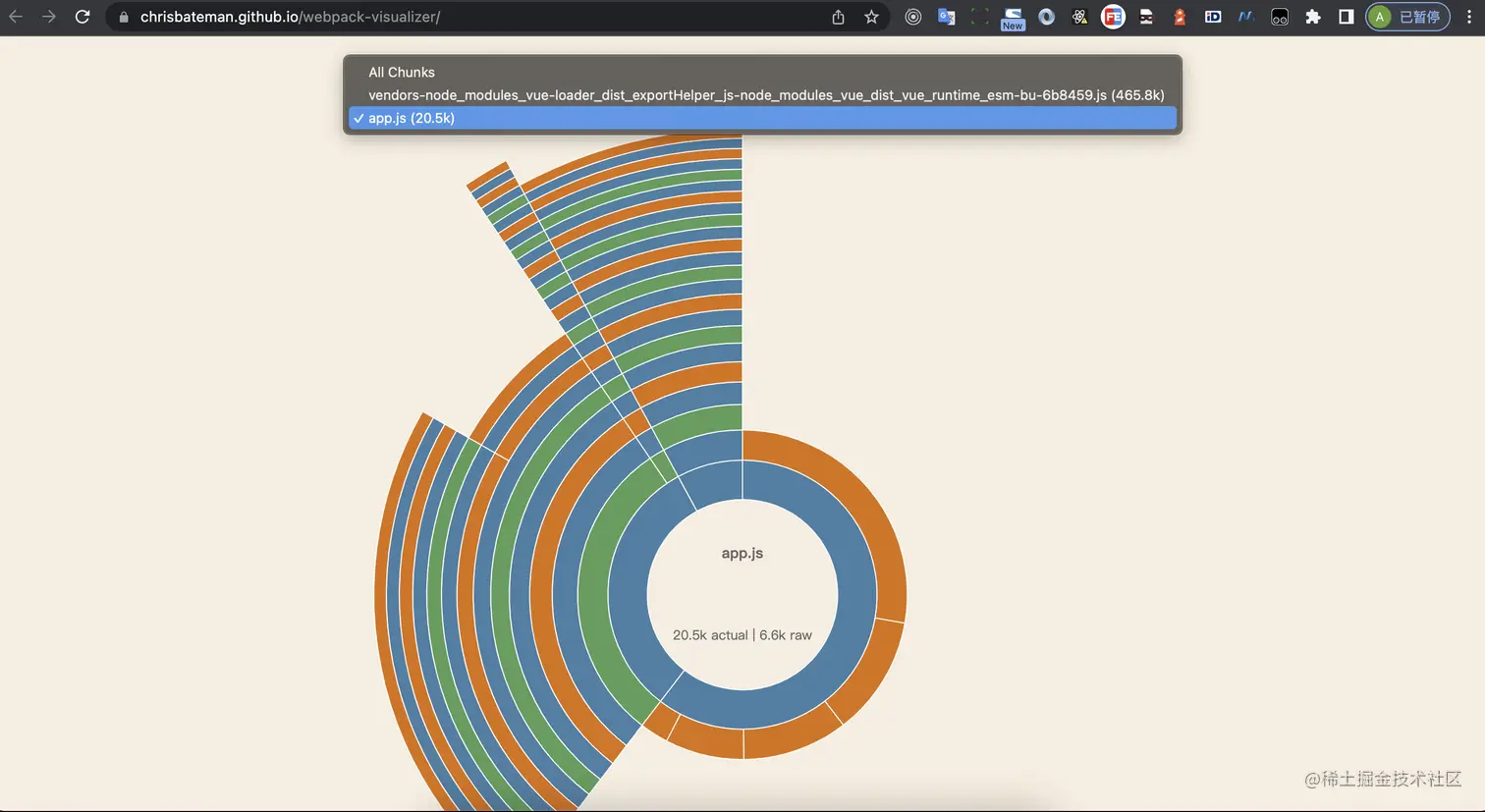The height and width of the screenshot is (812, 1485).
Task: Open the masked incognito-face extension
Action: [x=1146, y=17]
